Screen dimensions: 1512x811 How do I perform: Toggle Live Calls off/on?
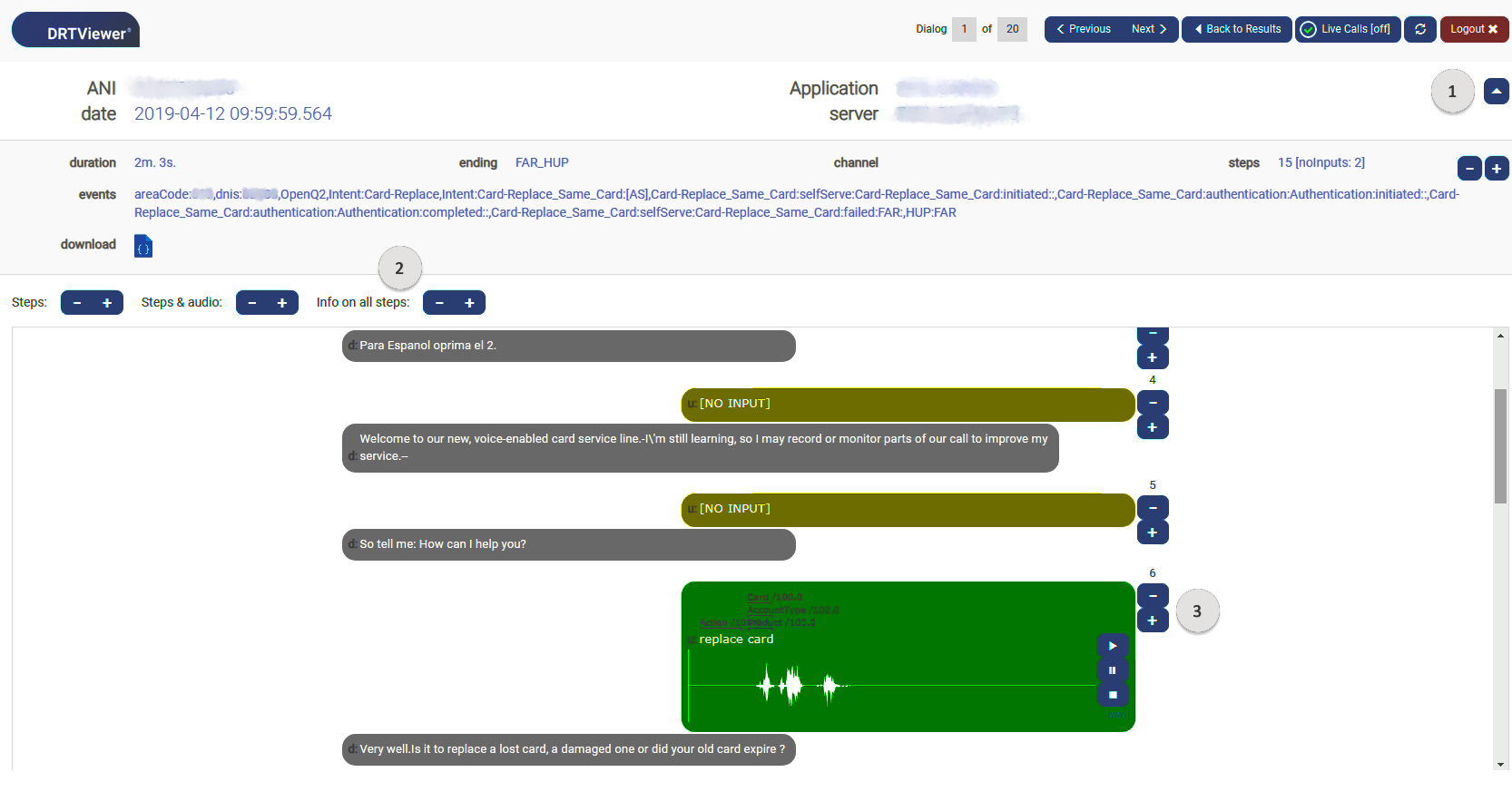pyautogui.click(x=1347, y=29)
